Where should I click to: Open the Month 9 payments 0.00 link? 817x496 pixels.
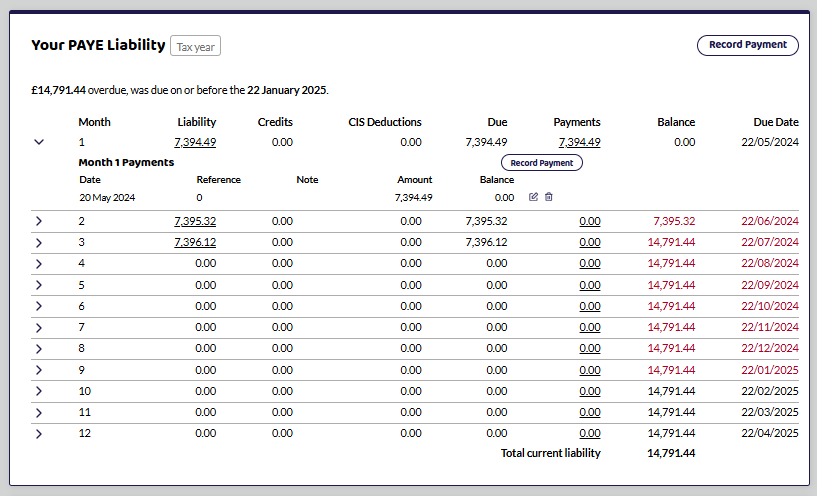tap(590, 370)
